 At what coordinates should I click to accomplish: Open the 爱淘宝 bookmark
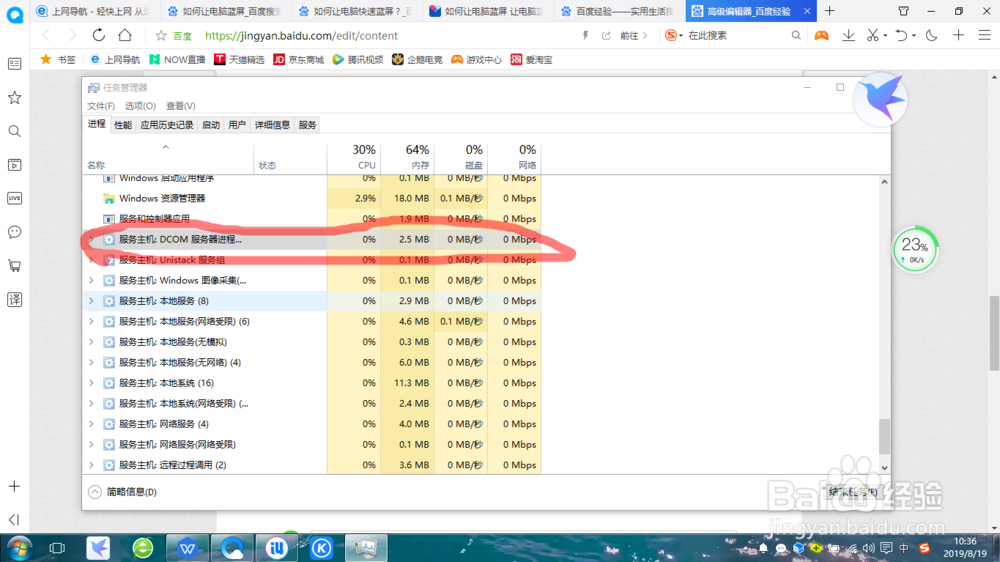(x=531, y=59)
